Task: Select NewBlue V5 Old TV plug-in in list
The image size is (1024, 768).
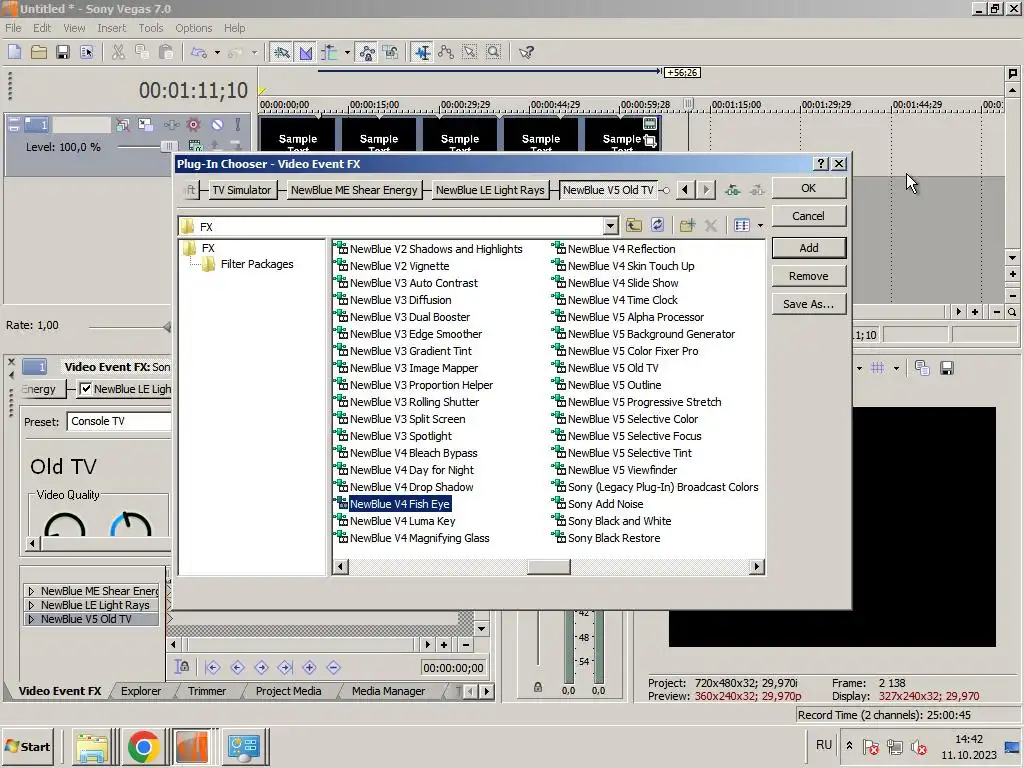Action: pyautogui.click(x=613, y=368)
